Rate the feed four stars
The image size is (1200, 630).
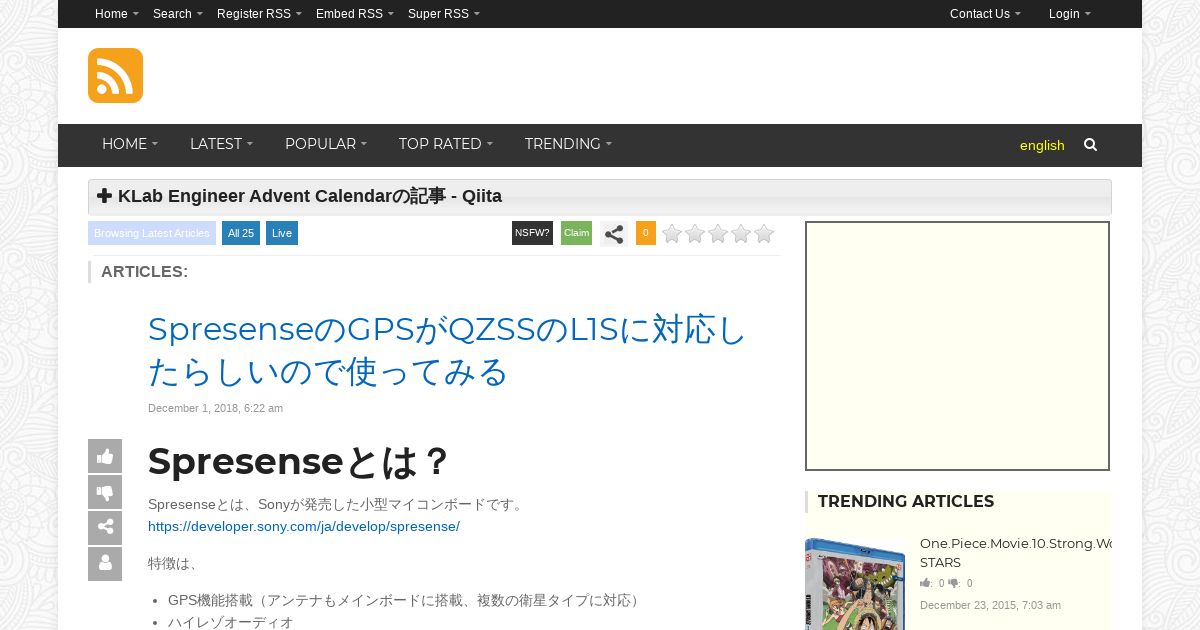(x=741, y=234)
